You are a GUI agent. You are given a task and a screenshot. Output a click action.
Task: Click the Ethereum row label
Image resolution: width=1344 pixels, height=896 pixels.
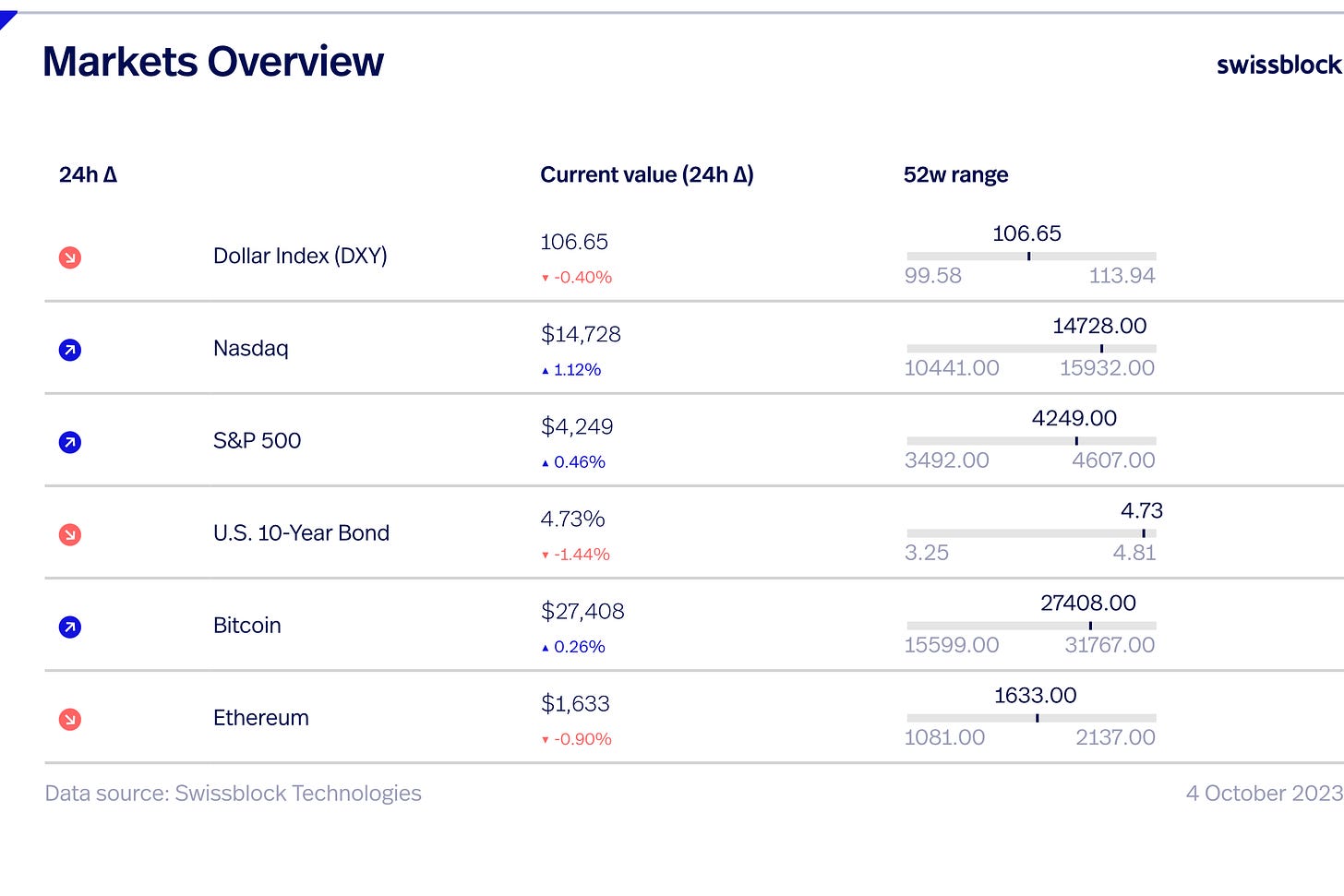[261, 718]
